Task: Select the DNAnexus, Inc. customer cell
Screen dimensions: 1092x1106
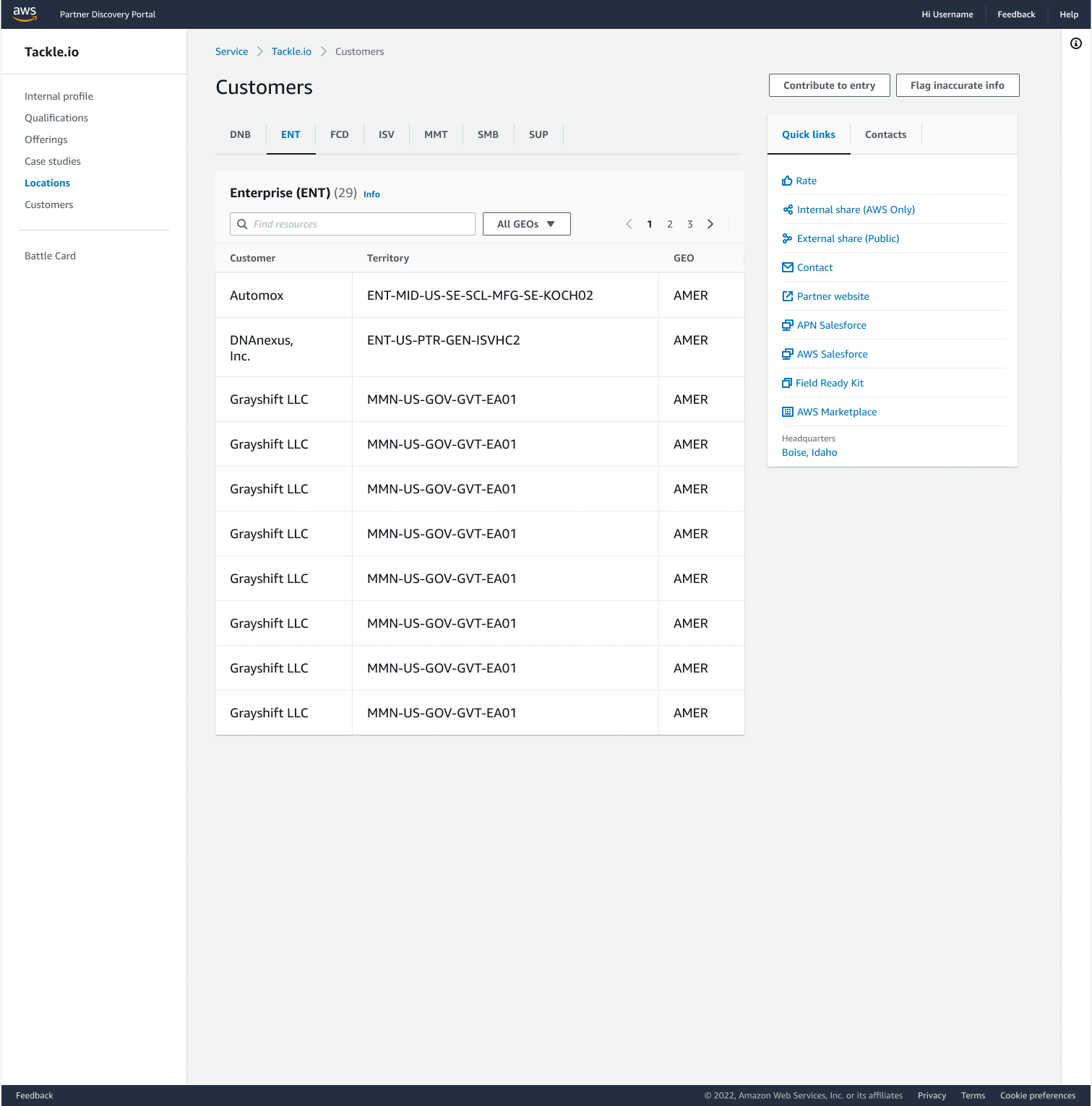Action: tap(283, 347)
